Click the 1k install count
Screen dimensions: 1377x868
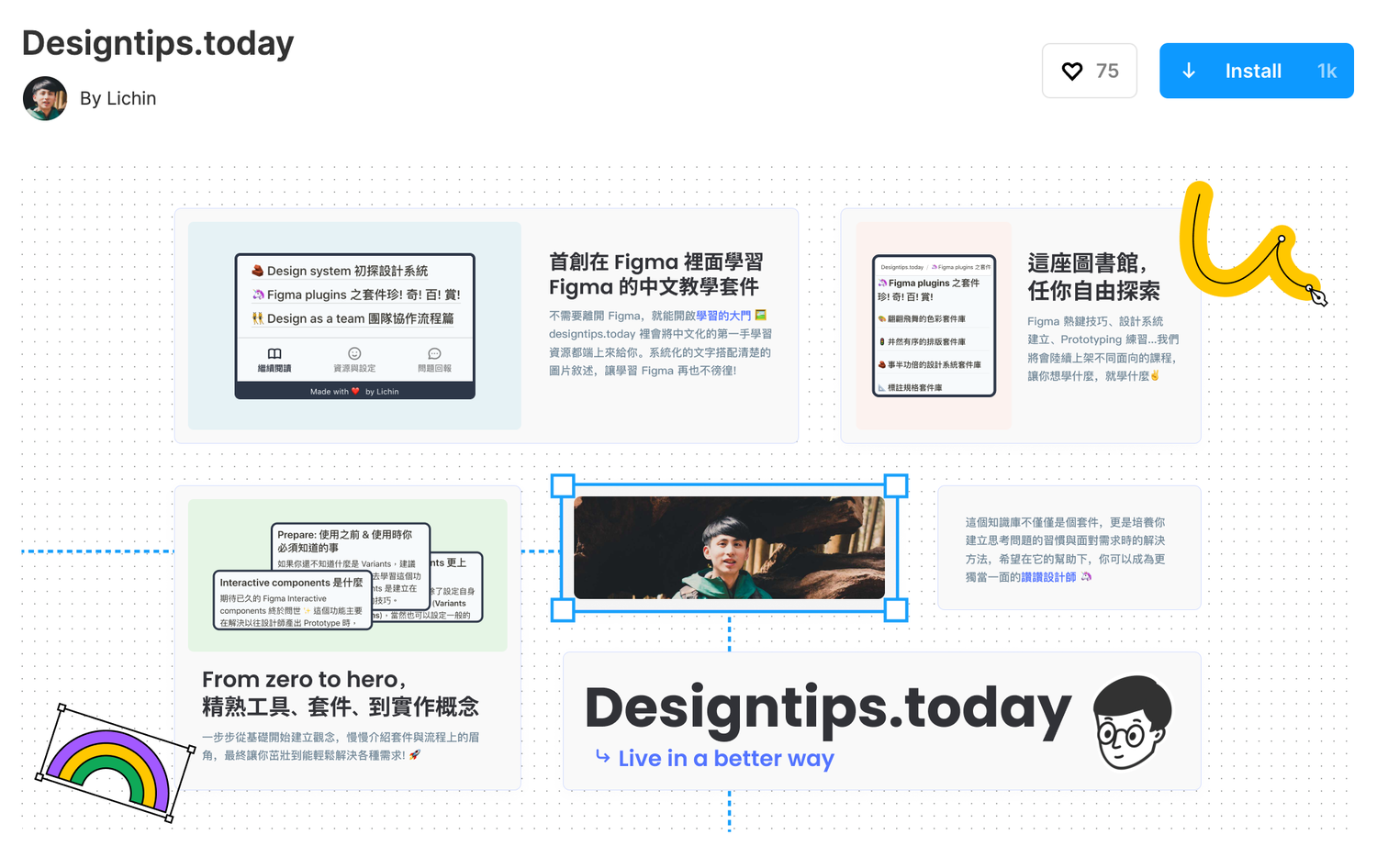1327,71
